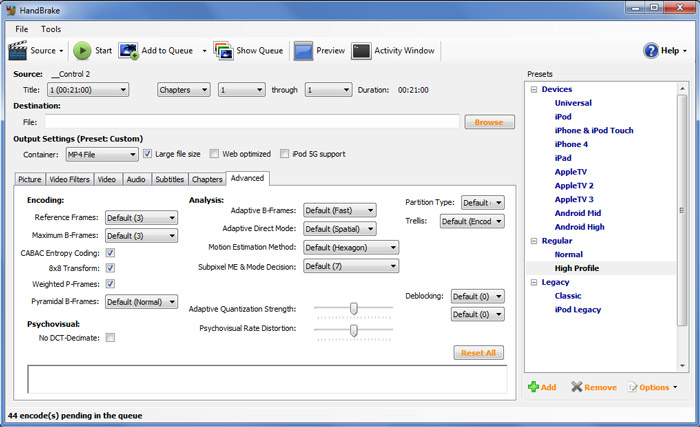
Task: Click the destination File input field
Action: (252, 121)
